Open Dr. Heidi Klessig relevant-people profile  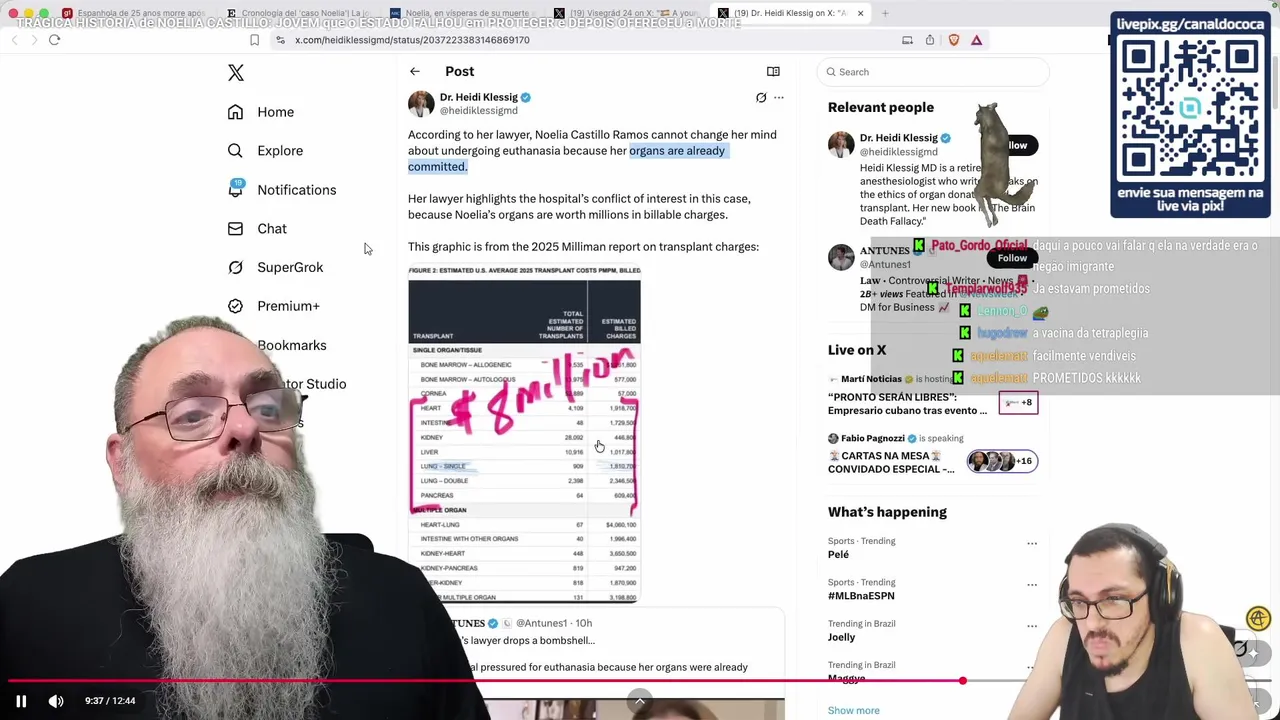(899, 138)
